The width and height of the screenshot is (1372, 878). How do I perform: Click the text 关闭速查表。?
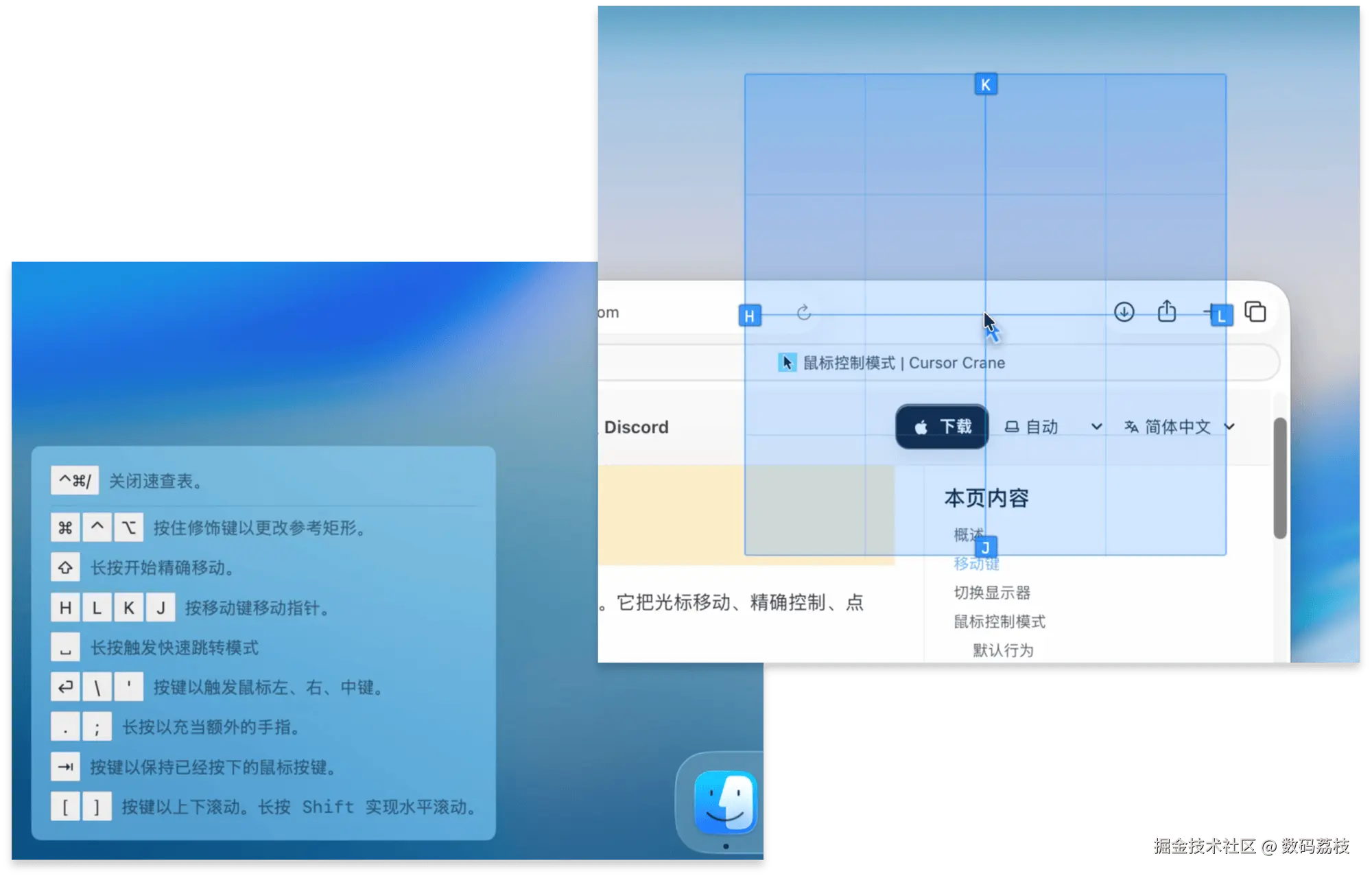click(x=158, y=481)
